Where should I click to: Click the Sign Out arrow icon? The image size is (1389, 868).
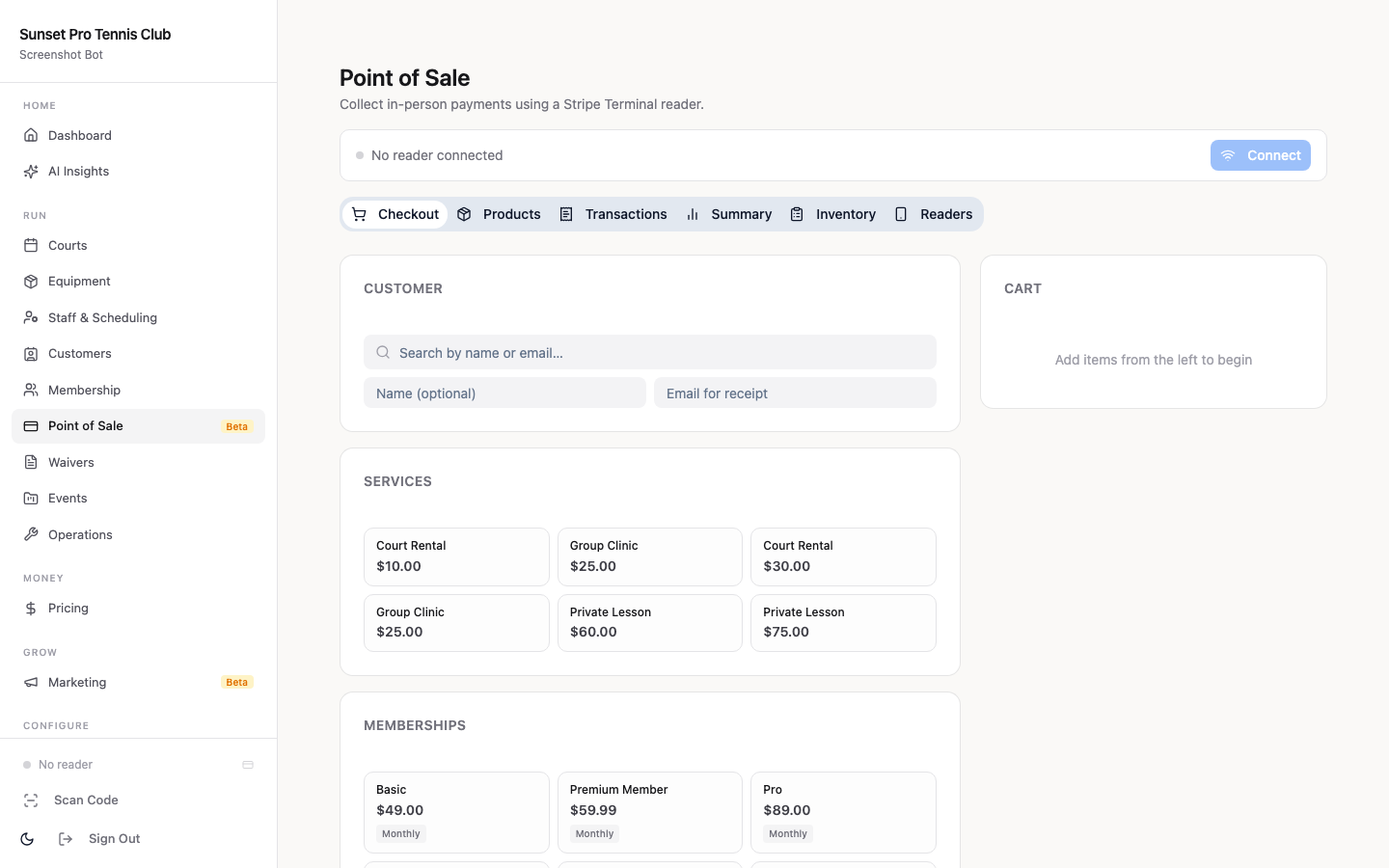(66, 839)
